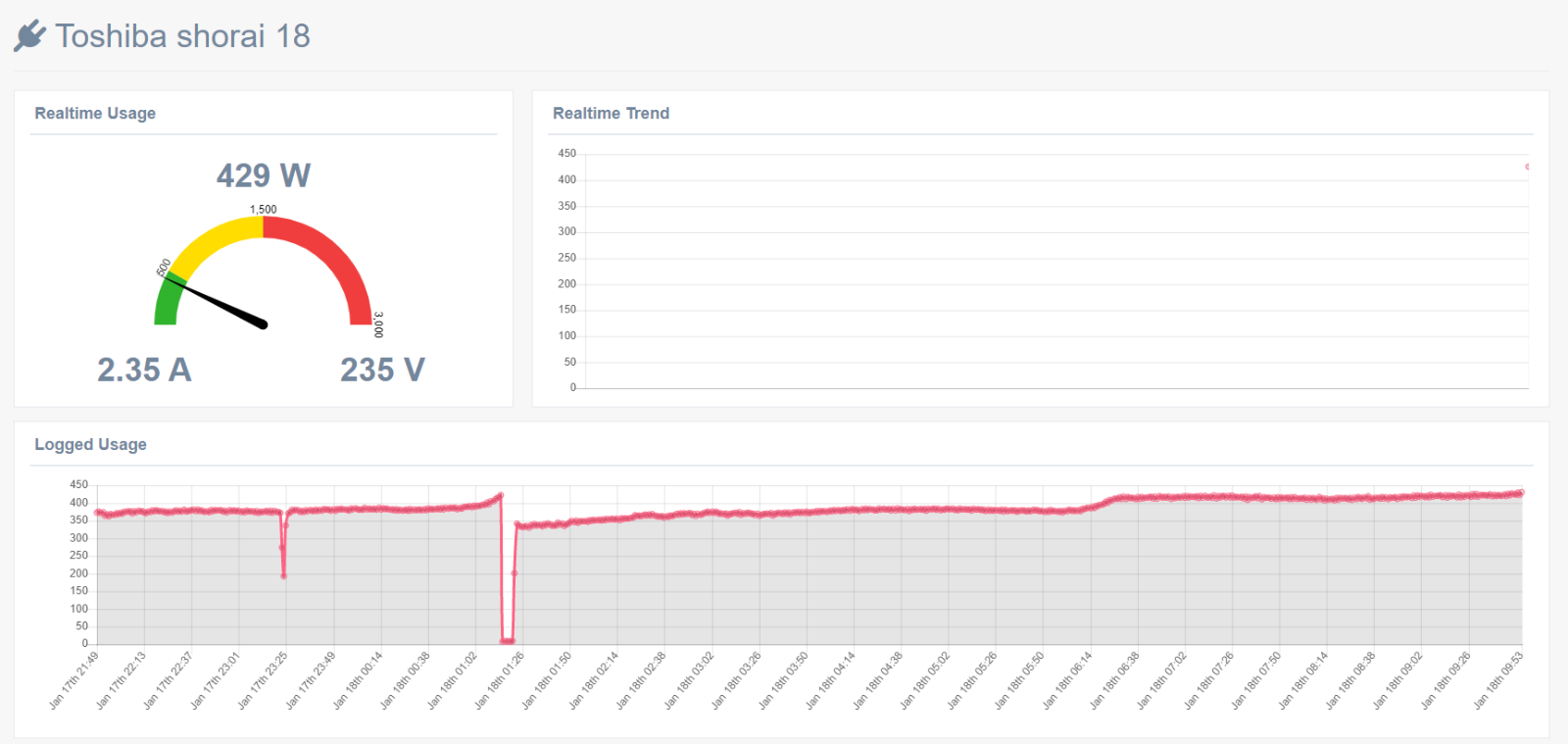Click the 429 W power reading

(263, 175)
